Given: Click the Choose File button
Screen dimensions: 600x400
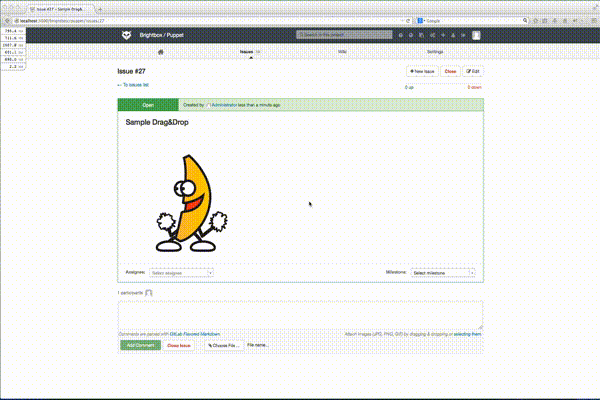Looking at the screenshot, I should (223, 345).
